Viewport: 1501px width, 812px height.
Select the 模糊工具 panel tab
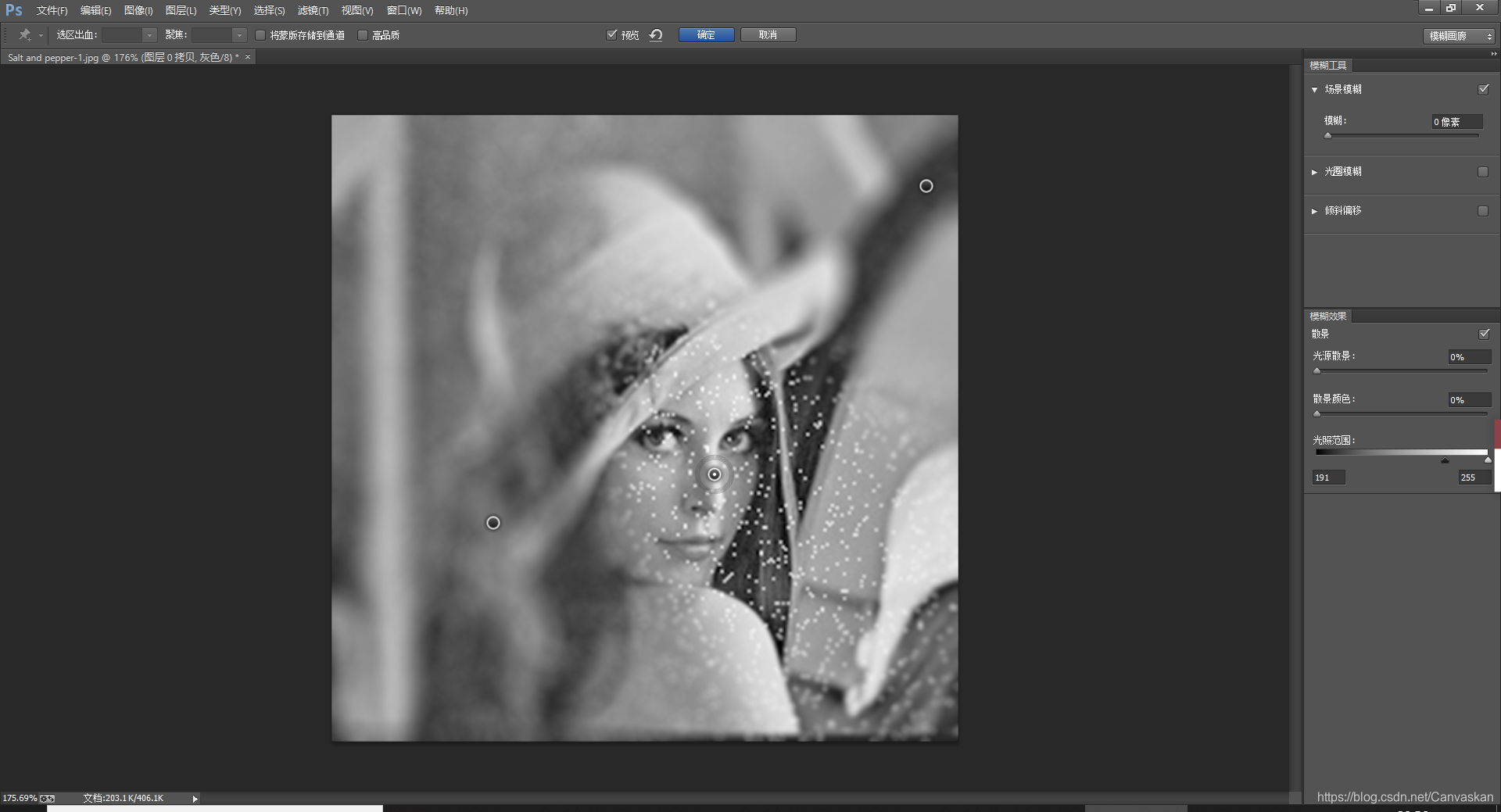tap(1327, 66)
